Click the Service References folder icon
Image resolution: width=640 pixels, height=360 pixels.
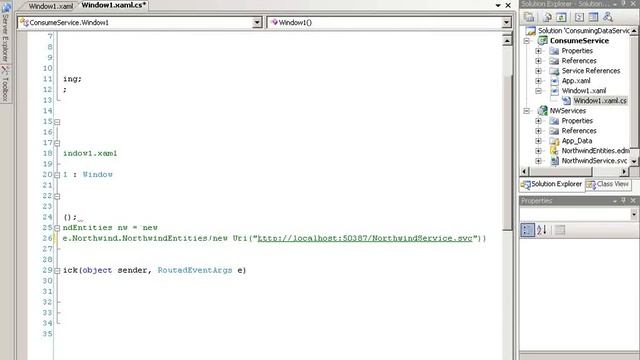(554, 71)
